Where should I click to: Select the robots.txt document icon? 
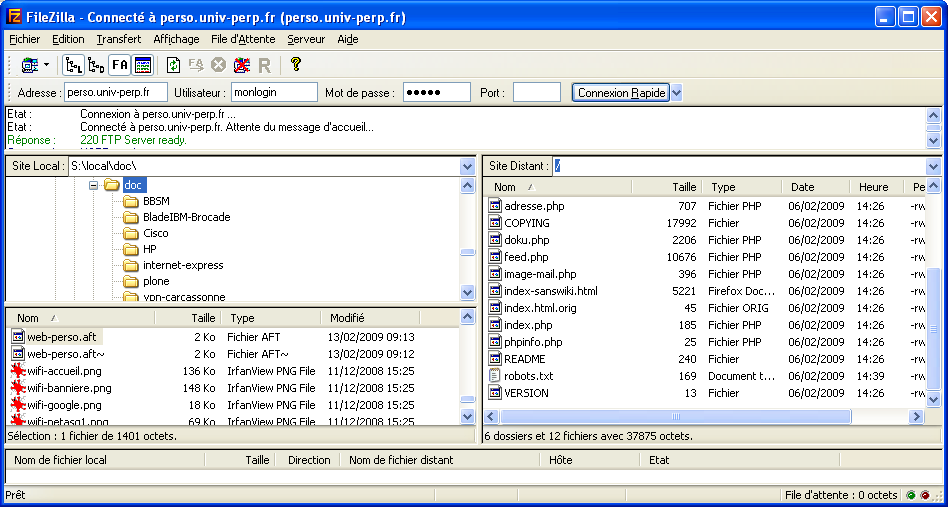pyautogui.click(x=494, y=376)
